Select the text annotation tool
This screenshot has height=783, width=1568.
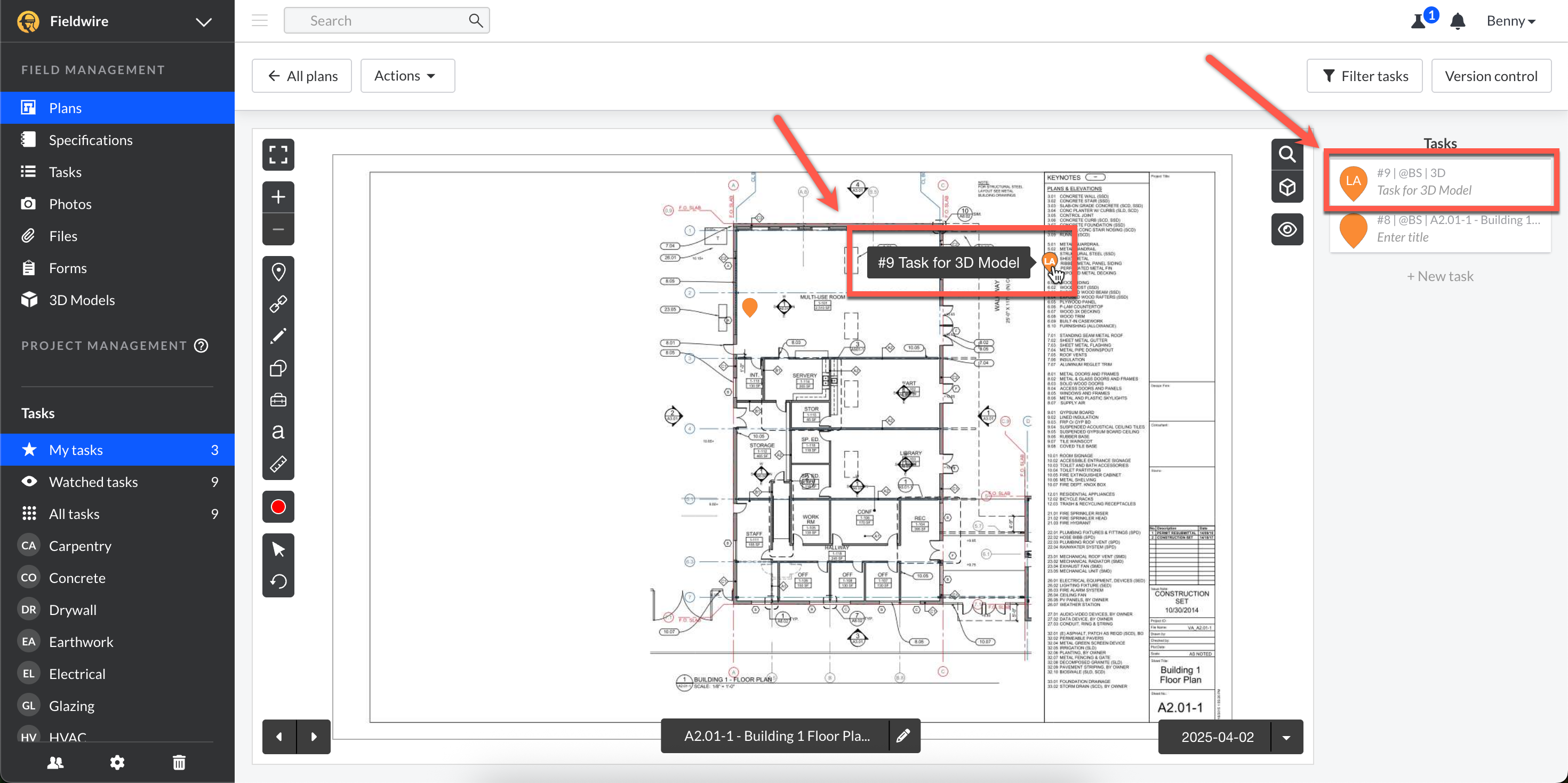(278, 432)
